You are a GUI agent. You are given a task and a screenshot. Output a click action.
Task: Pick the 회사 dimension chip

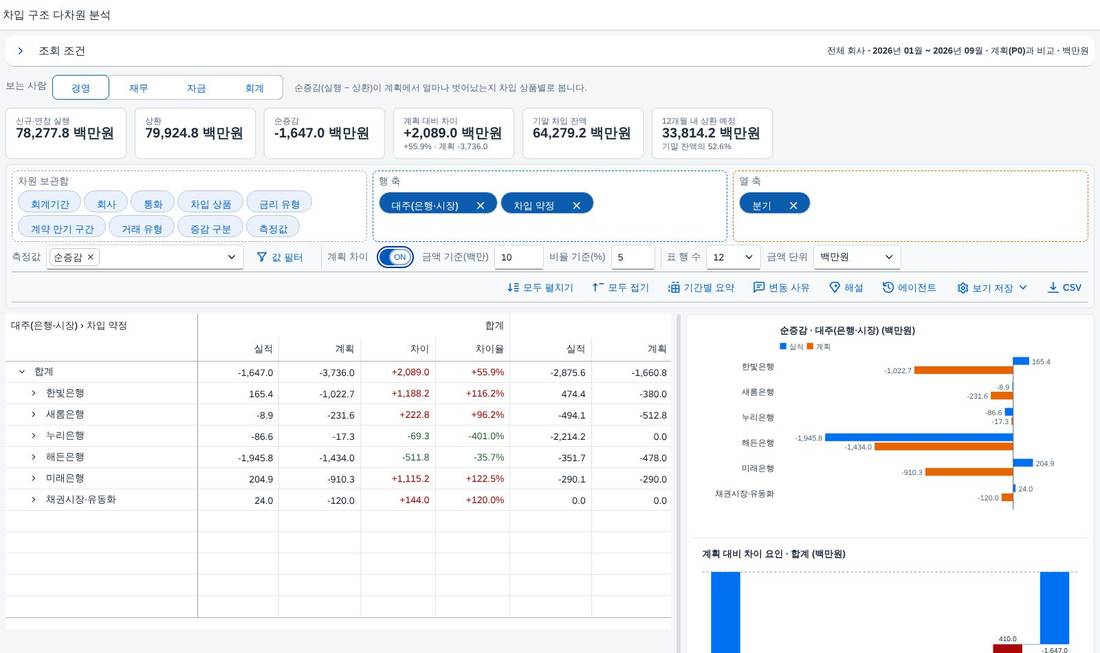106,204
